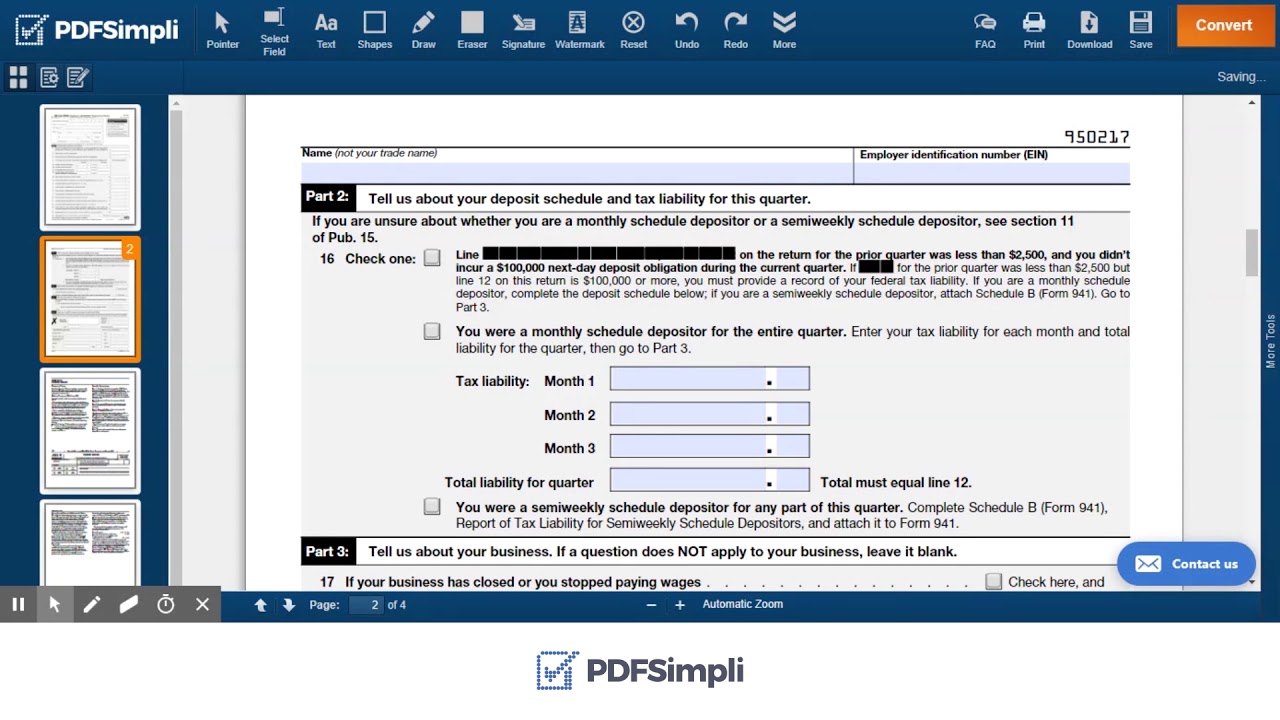
Task: Open the Automatic Zoom dropdown
Action: (743, 604)
